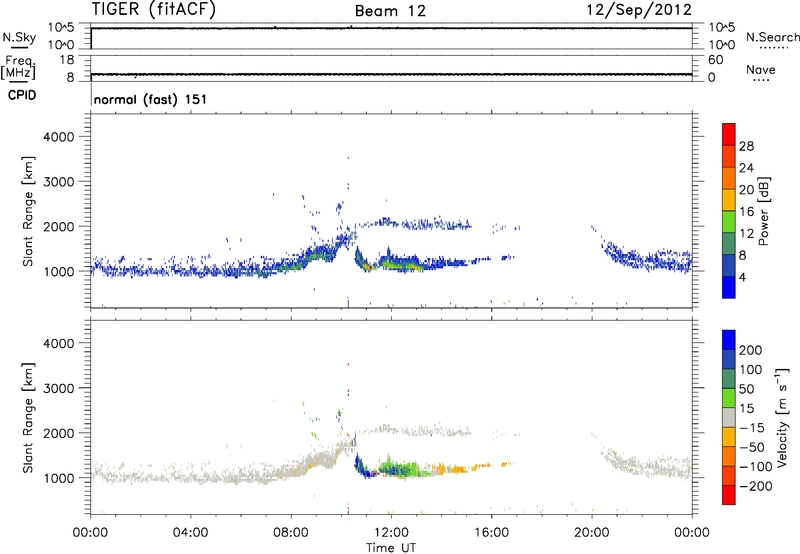800x554 pixels.
Task: Click the 'CPID' row label
Action: (22, 95)
